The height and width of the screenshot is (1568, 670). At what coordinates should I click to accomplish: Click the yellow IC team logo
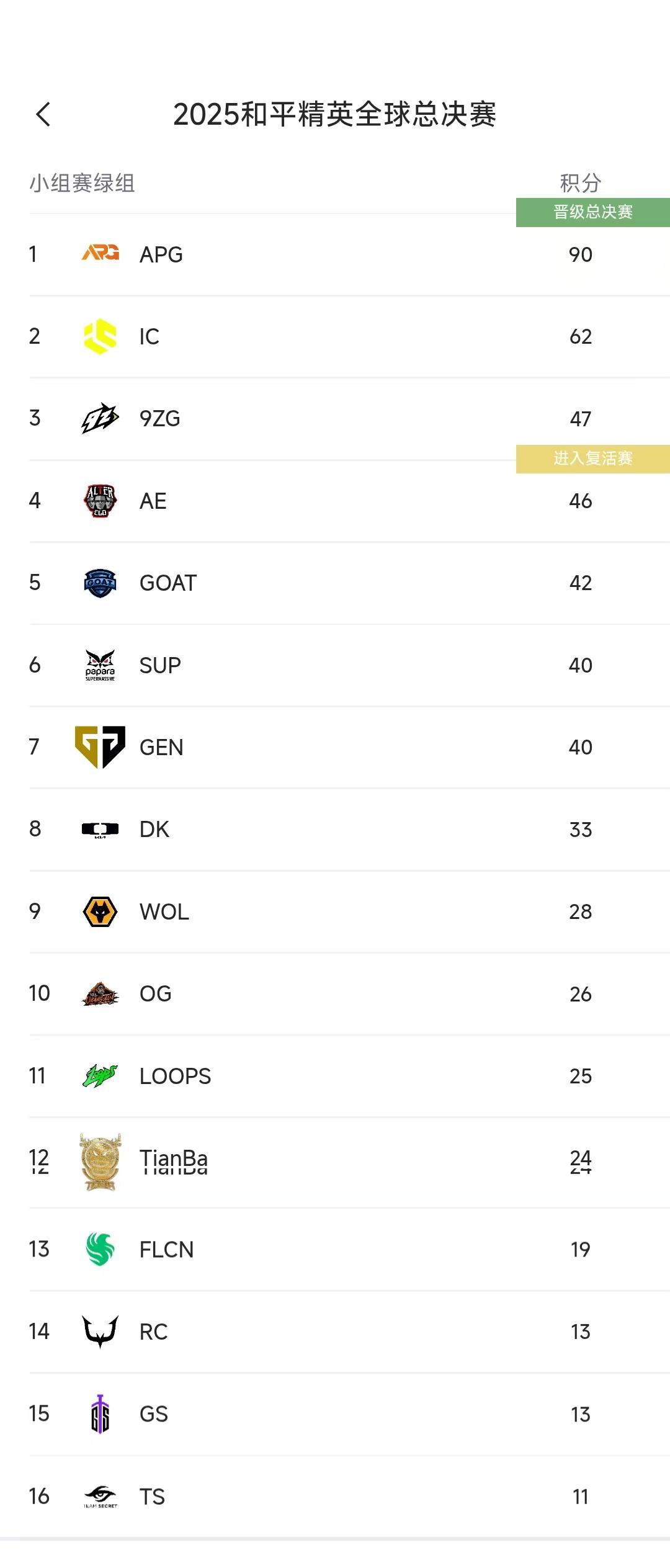[x=100, y=336]
